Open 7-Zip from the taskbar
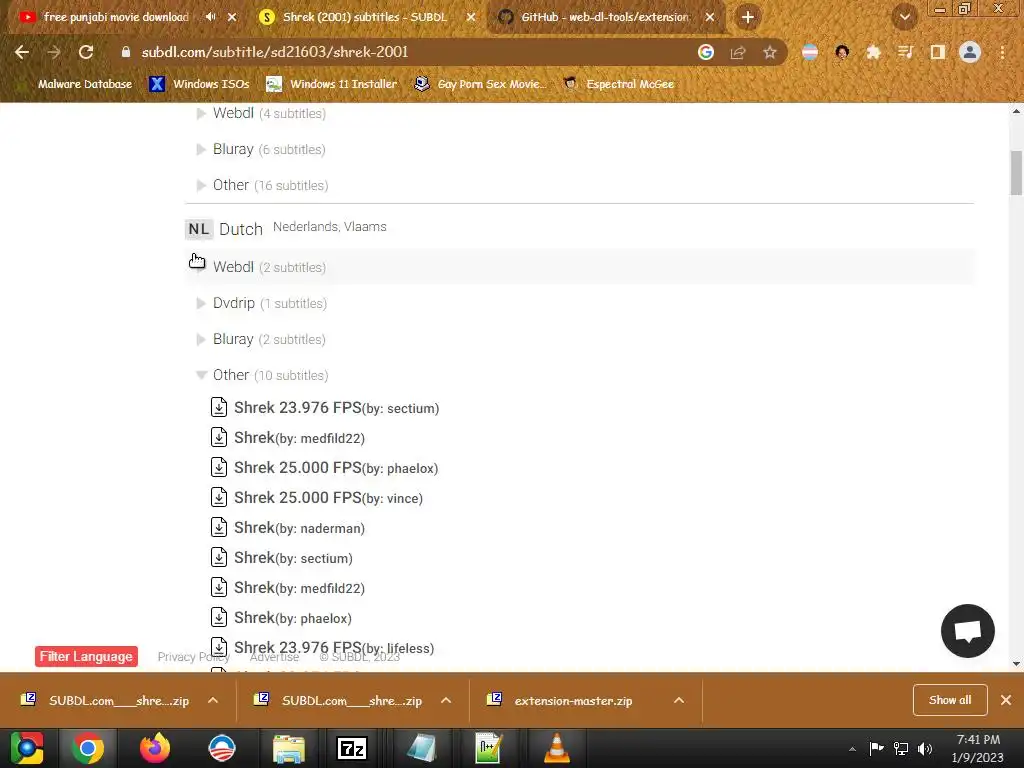 [352, 748]
